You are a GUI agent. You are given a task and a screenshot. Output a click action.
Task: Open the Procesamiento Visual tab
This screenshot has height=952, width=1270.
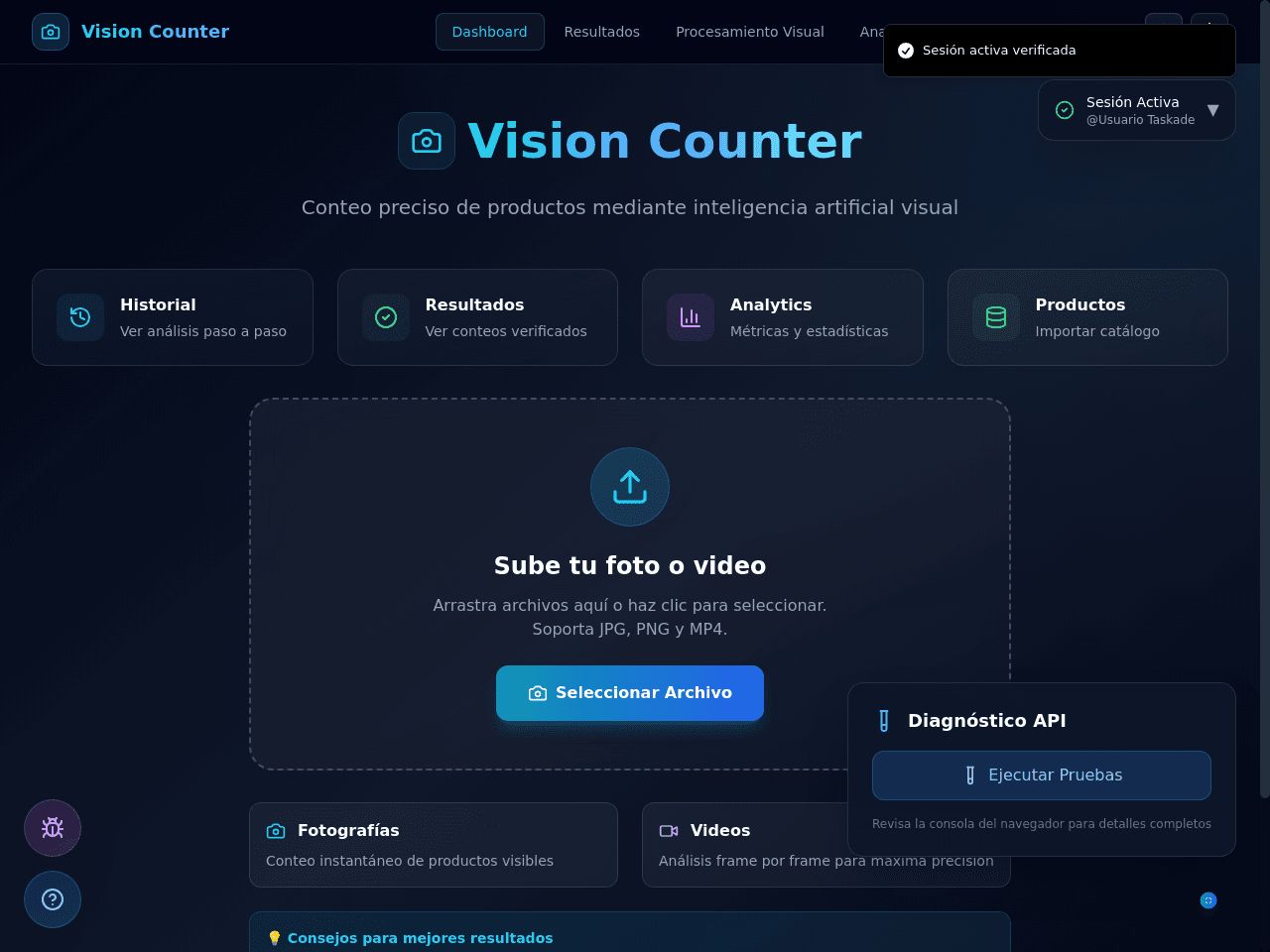click(750, 32)
